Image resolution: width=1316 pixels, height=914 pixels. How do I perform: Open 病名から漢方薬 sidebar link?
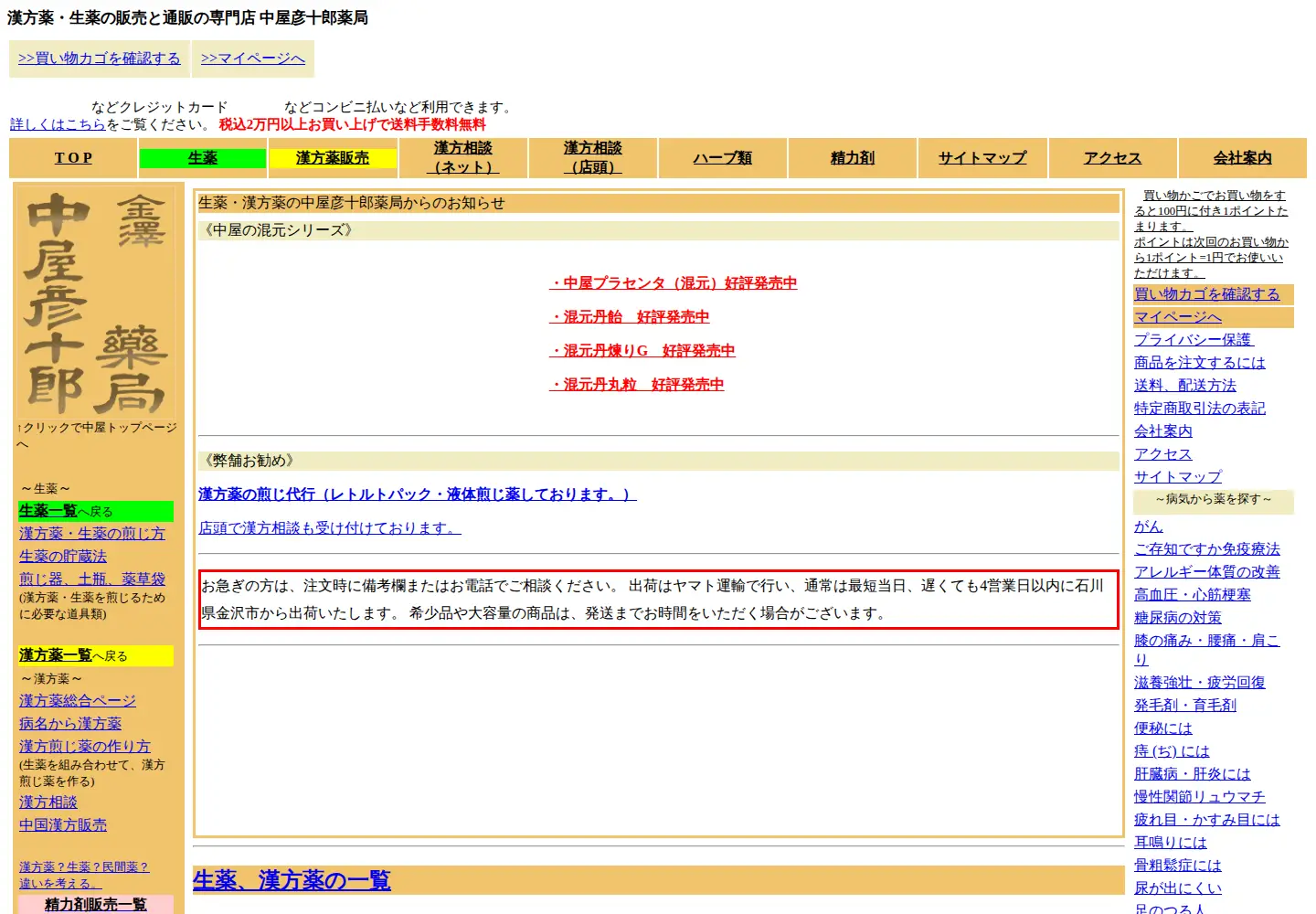[70, 724]
